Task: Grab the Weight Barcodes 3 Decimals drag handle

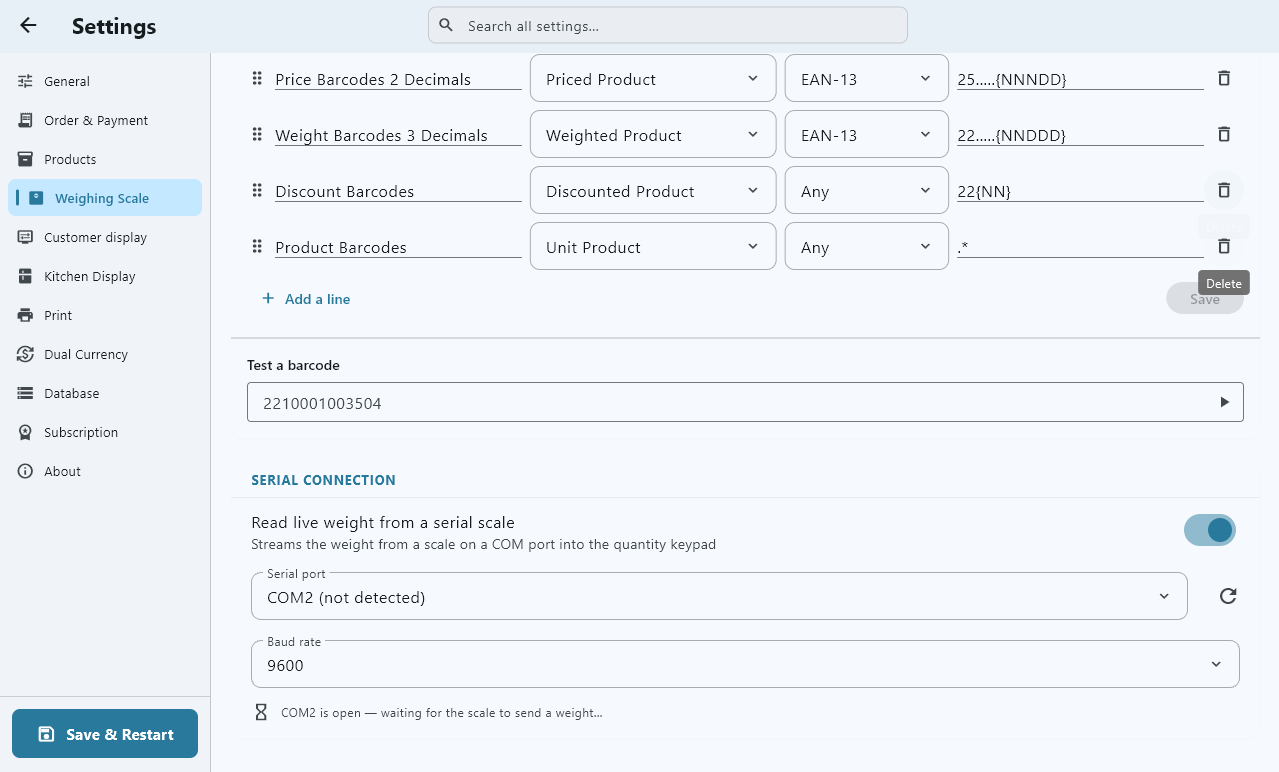Action: pos(257,134)
